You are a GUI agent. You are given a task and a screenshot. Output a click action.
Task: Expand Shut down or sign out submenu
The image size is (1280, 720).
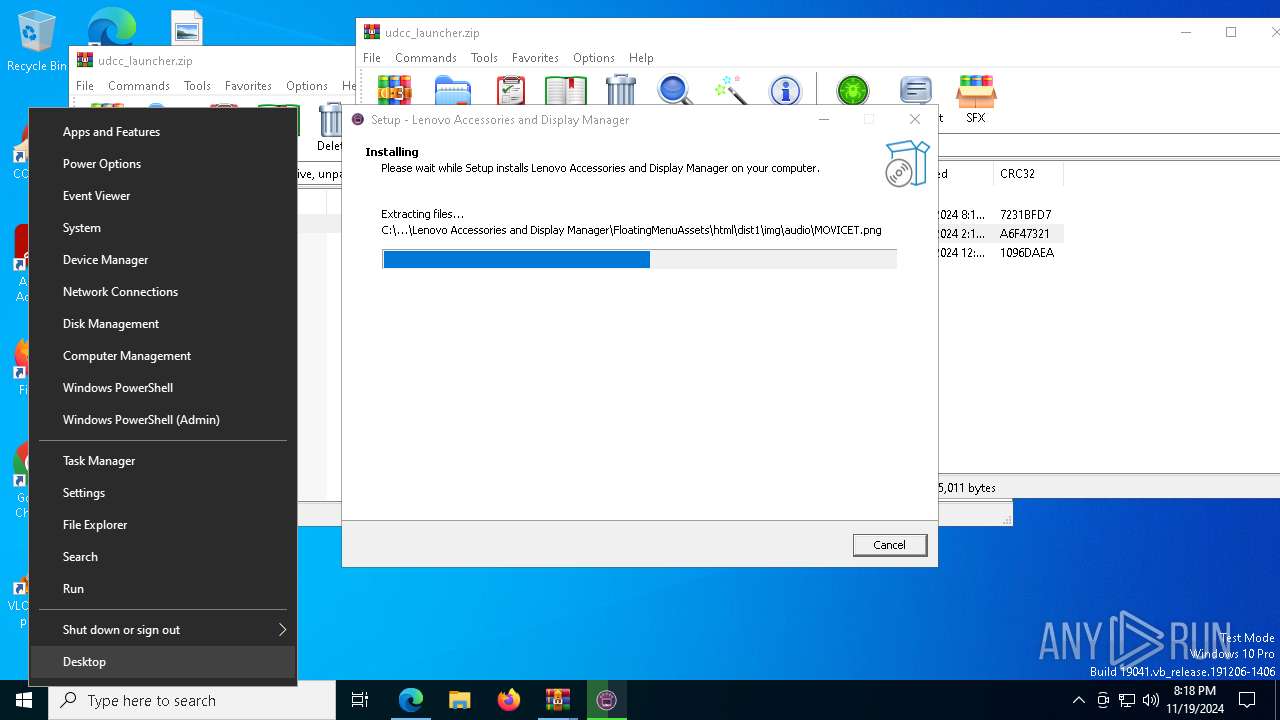(x=163, y=629)
